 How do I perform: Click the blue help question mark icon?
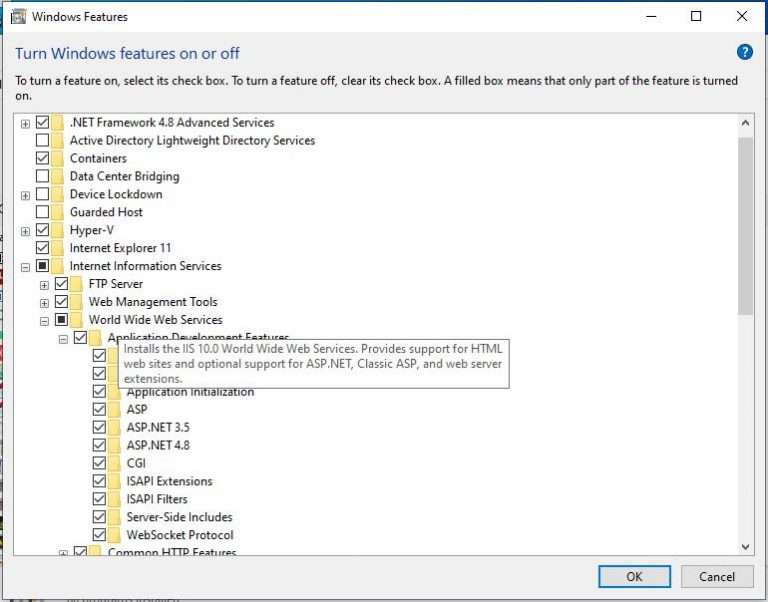pos(744,52)
